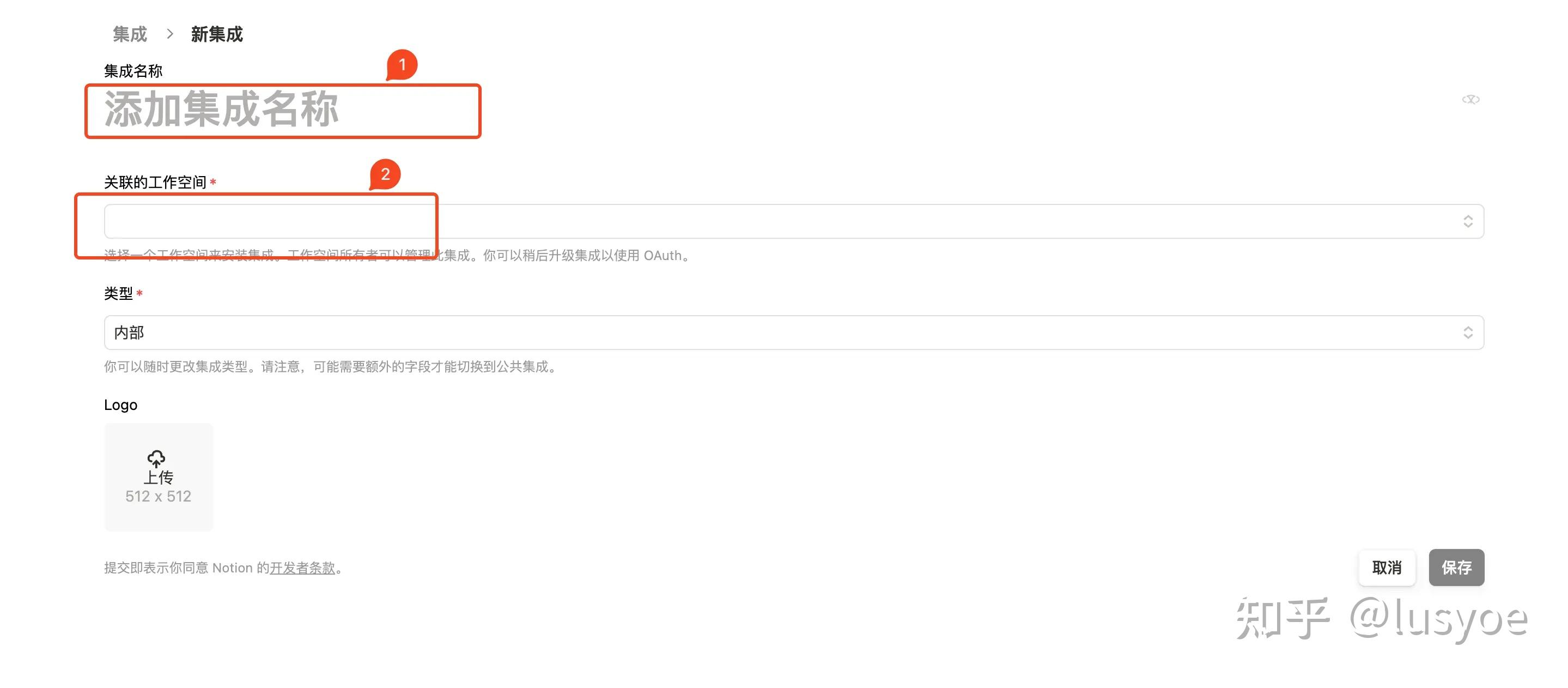Click the cloud upload icon under Logo

(156, 458)
